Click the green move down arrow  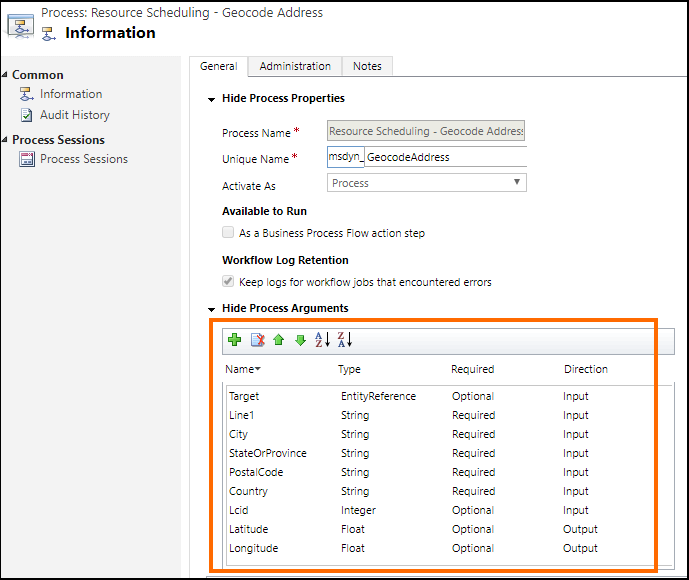301,340
